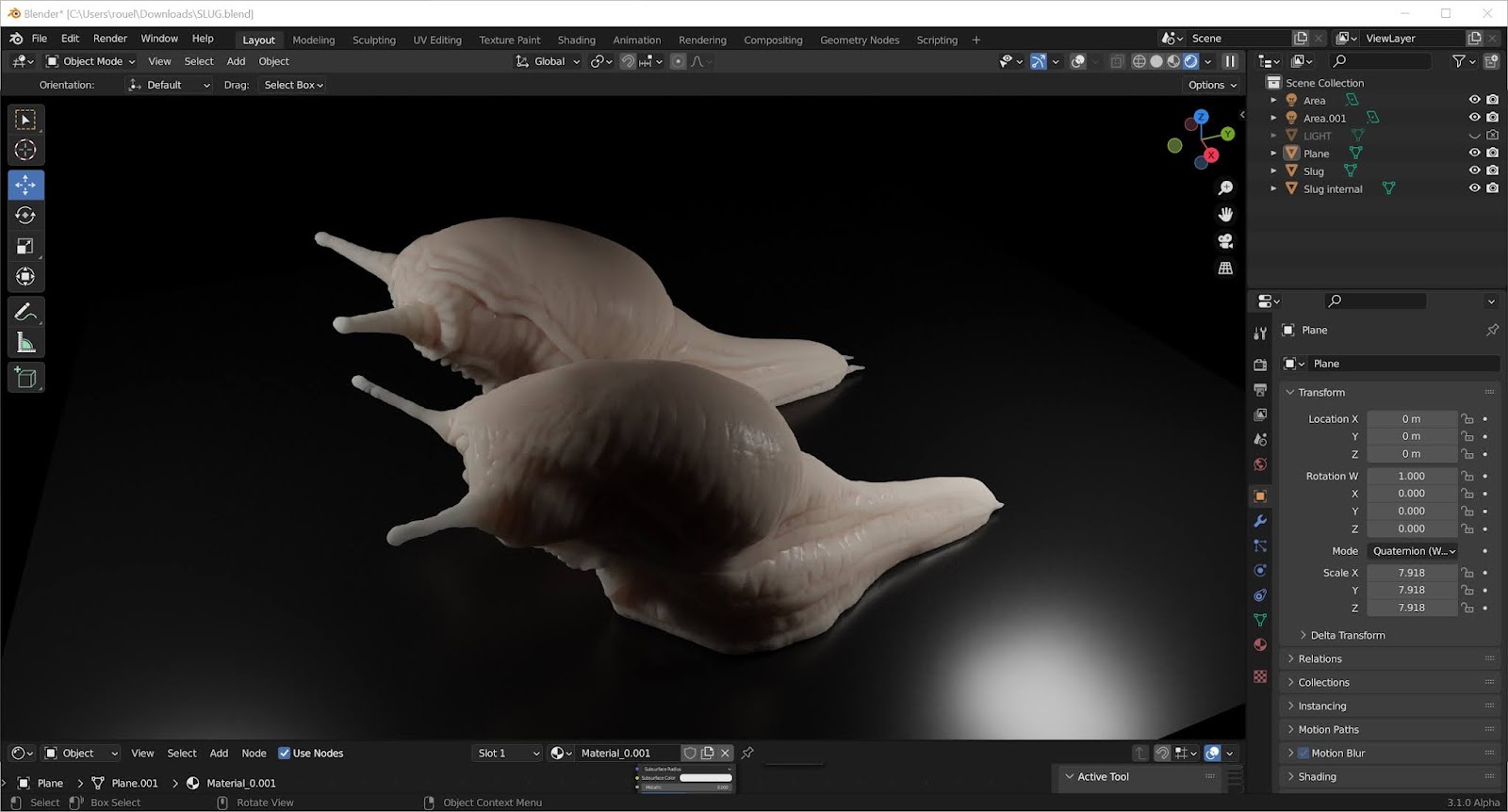Open the Object Data properties tab
Screen dimensions: 1508x812
click(1260, 620)
